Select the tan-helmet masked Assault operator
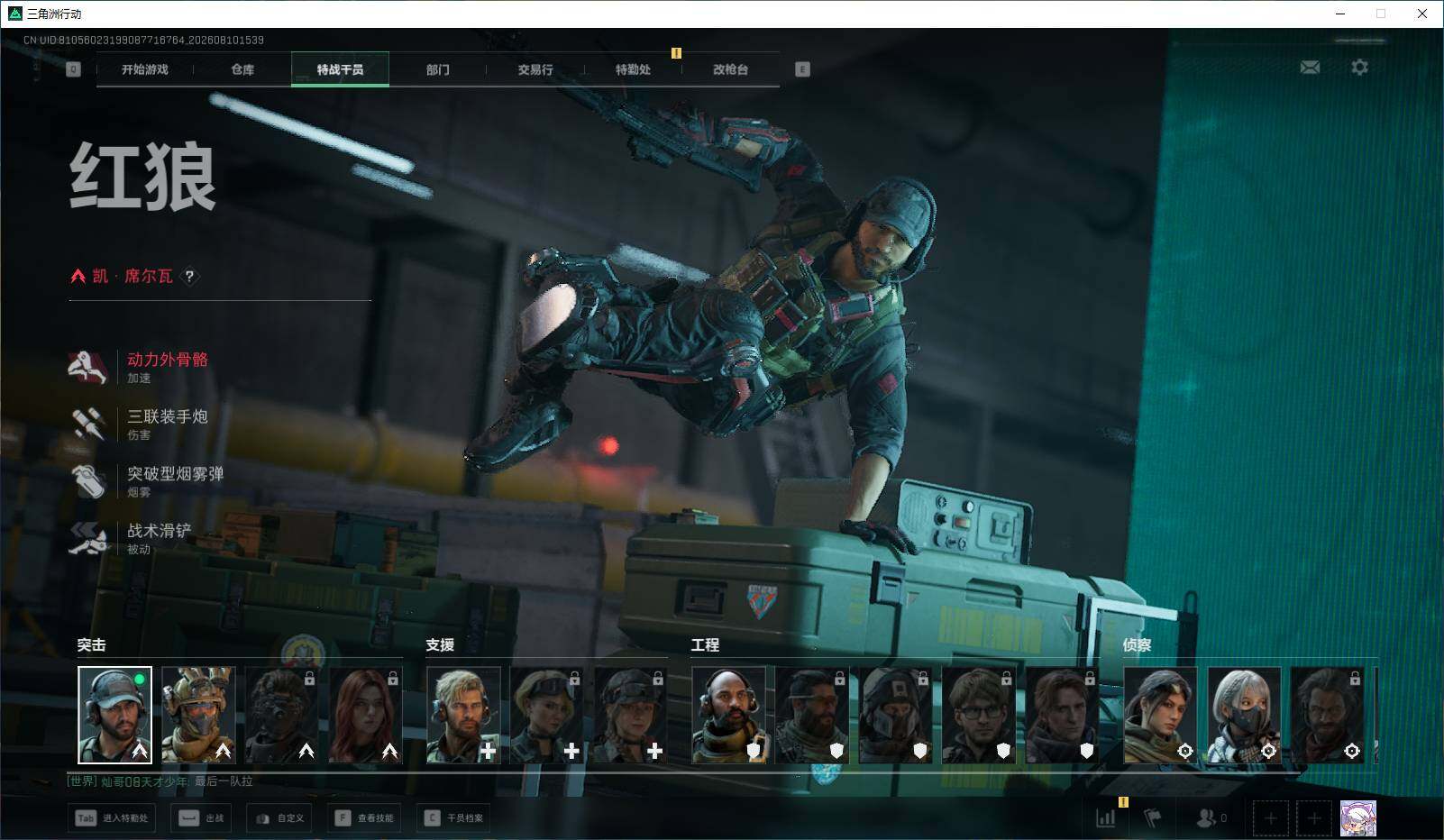Screen dimensions: 1444x840 (198, 715)
